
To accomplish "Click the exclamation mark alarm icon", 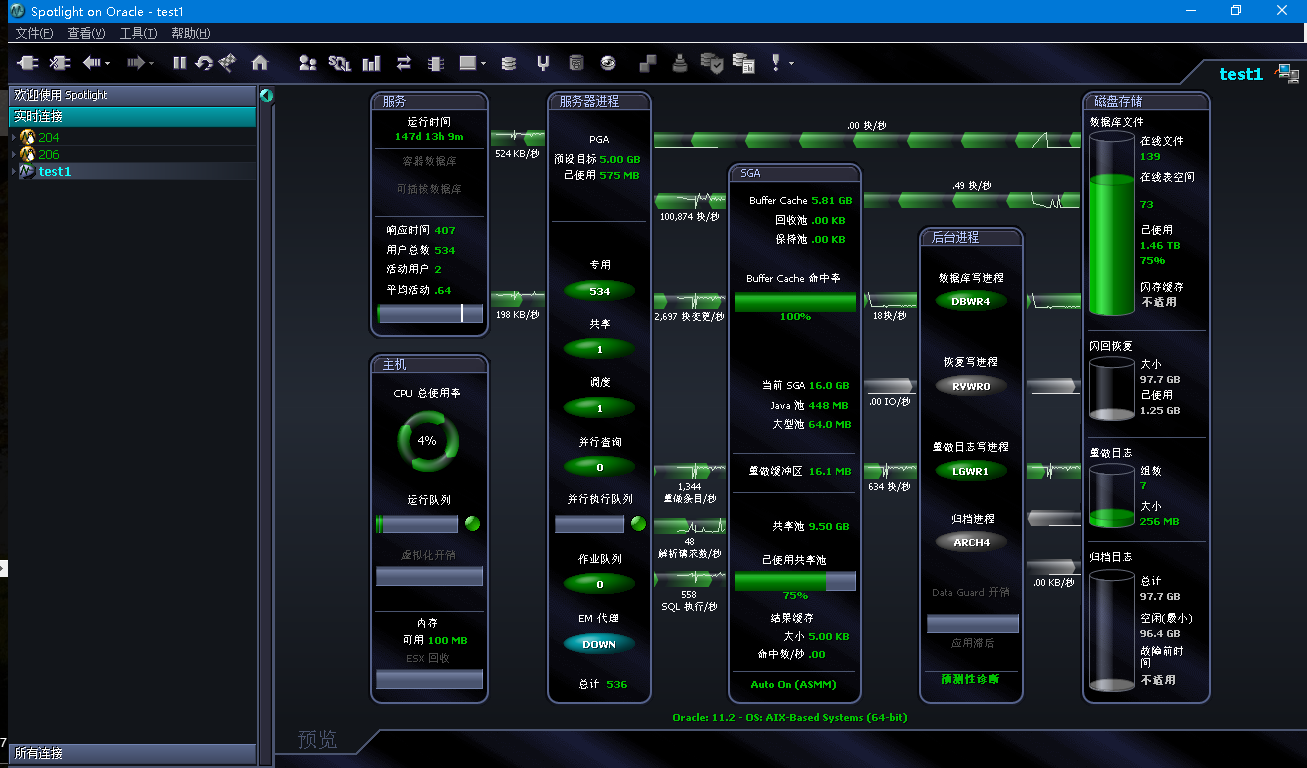I will 776,63.
